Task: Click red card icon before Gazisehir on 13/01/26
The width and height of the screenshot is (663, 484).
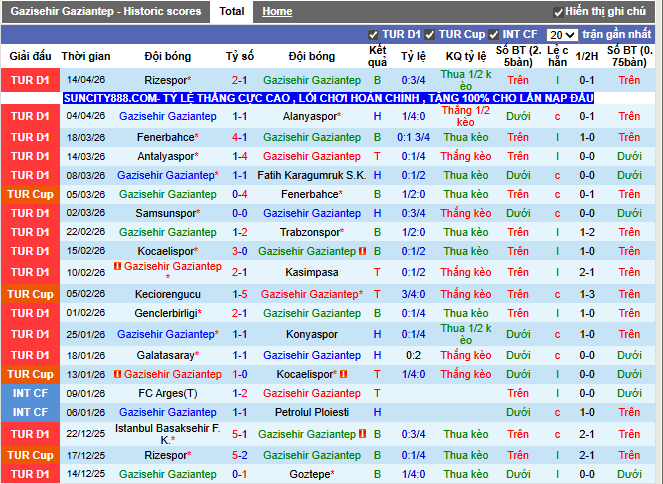Action: tap(117, 374)
